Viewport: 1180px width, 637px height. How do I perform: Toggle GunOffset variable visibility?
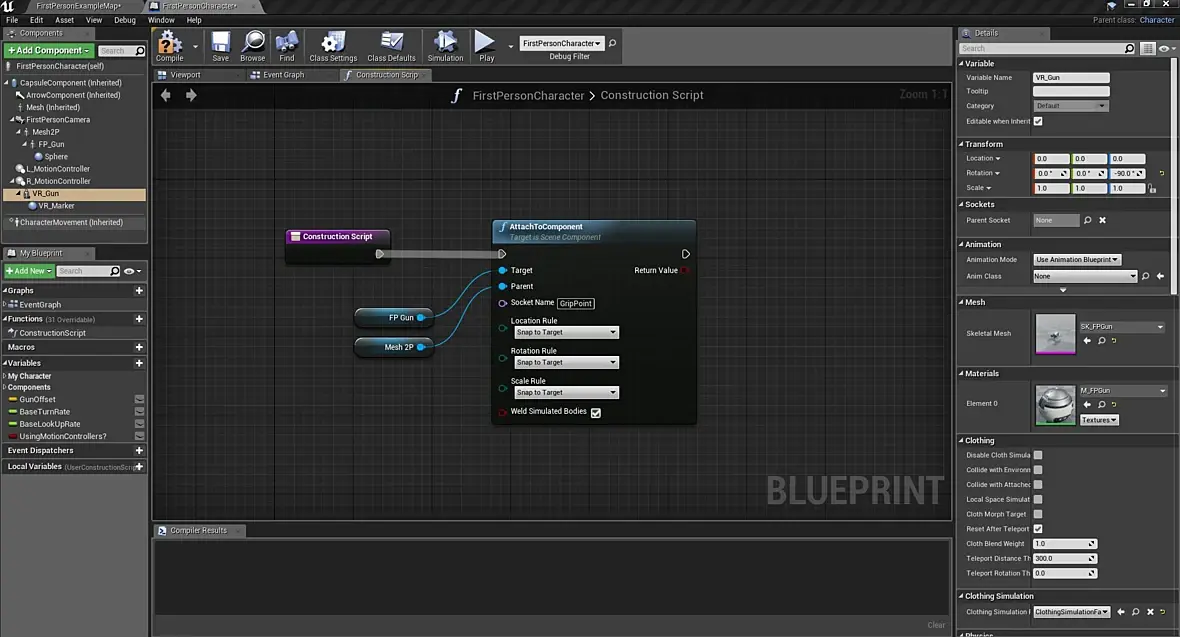[139, 400]
